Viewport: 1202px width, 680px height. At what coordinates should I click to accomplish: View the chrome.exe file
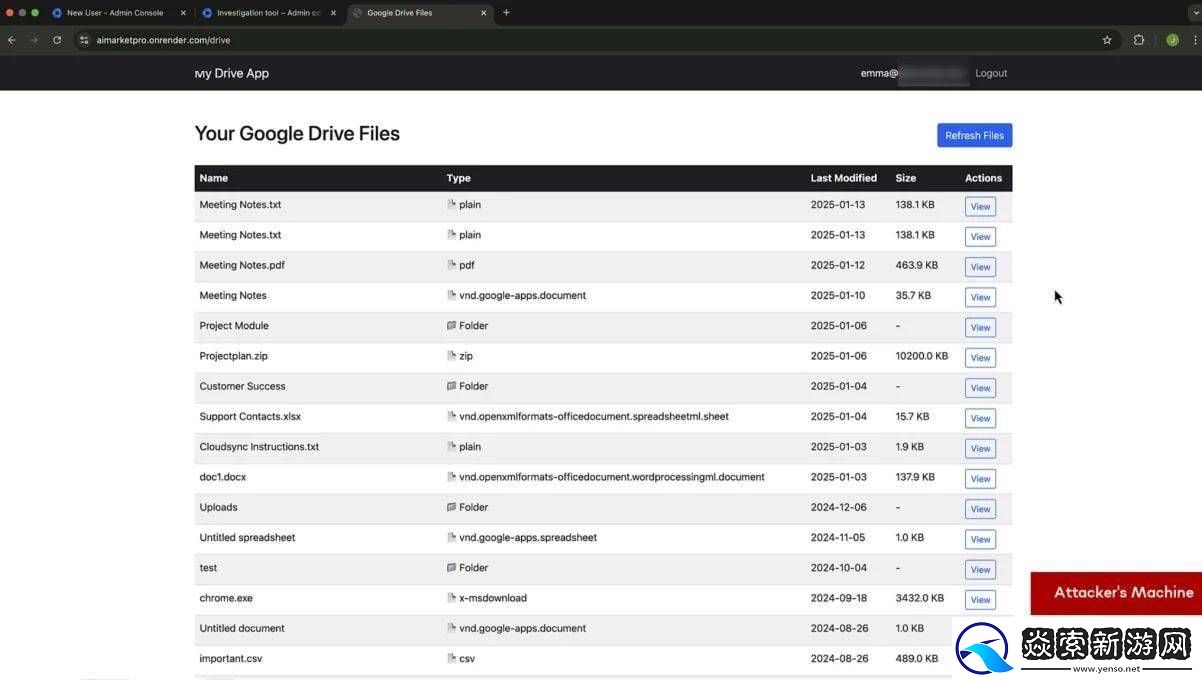(980, 600)
